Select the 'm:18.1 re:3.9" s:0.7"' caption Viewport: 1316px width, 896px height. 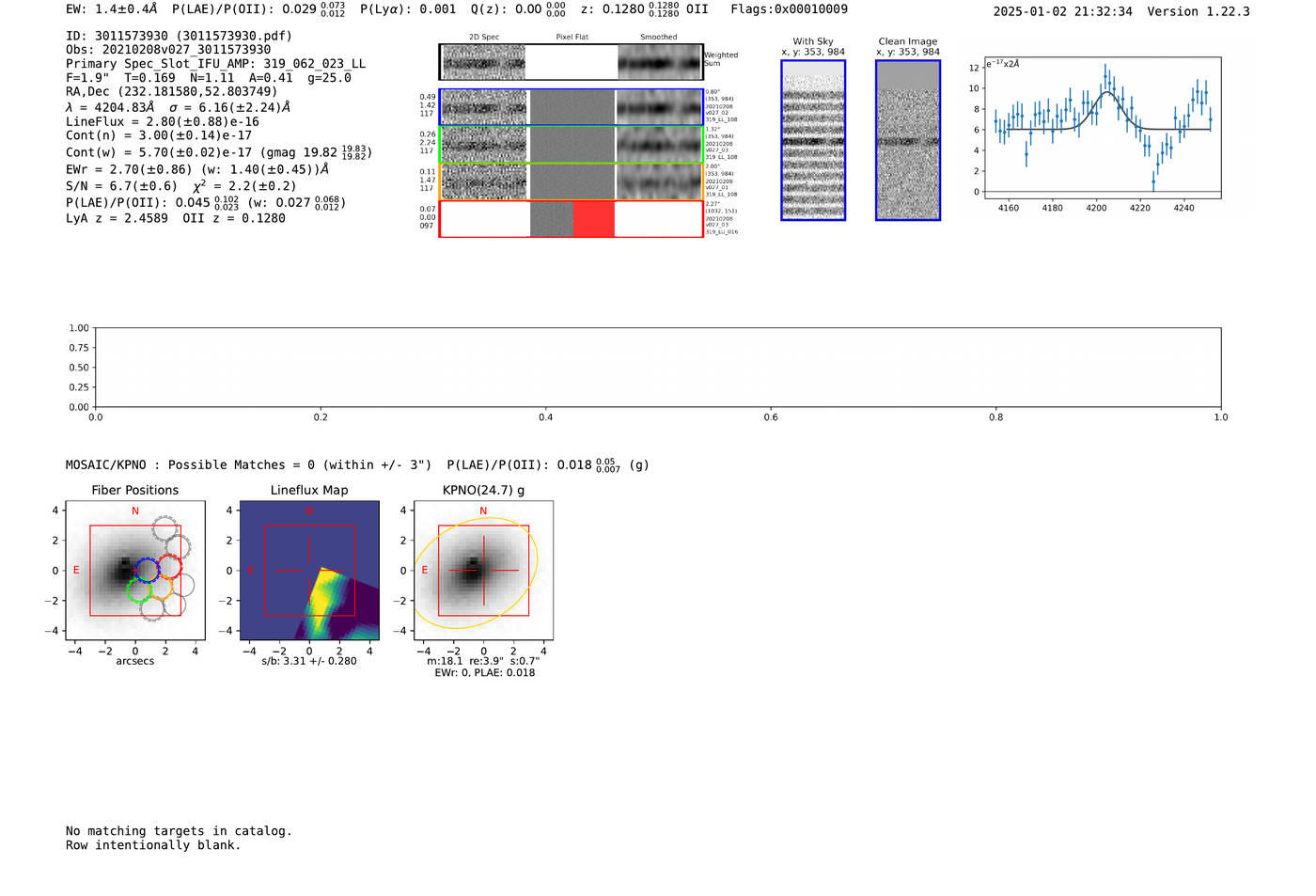(483, 661)
